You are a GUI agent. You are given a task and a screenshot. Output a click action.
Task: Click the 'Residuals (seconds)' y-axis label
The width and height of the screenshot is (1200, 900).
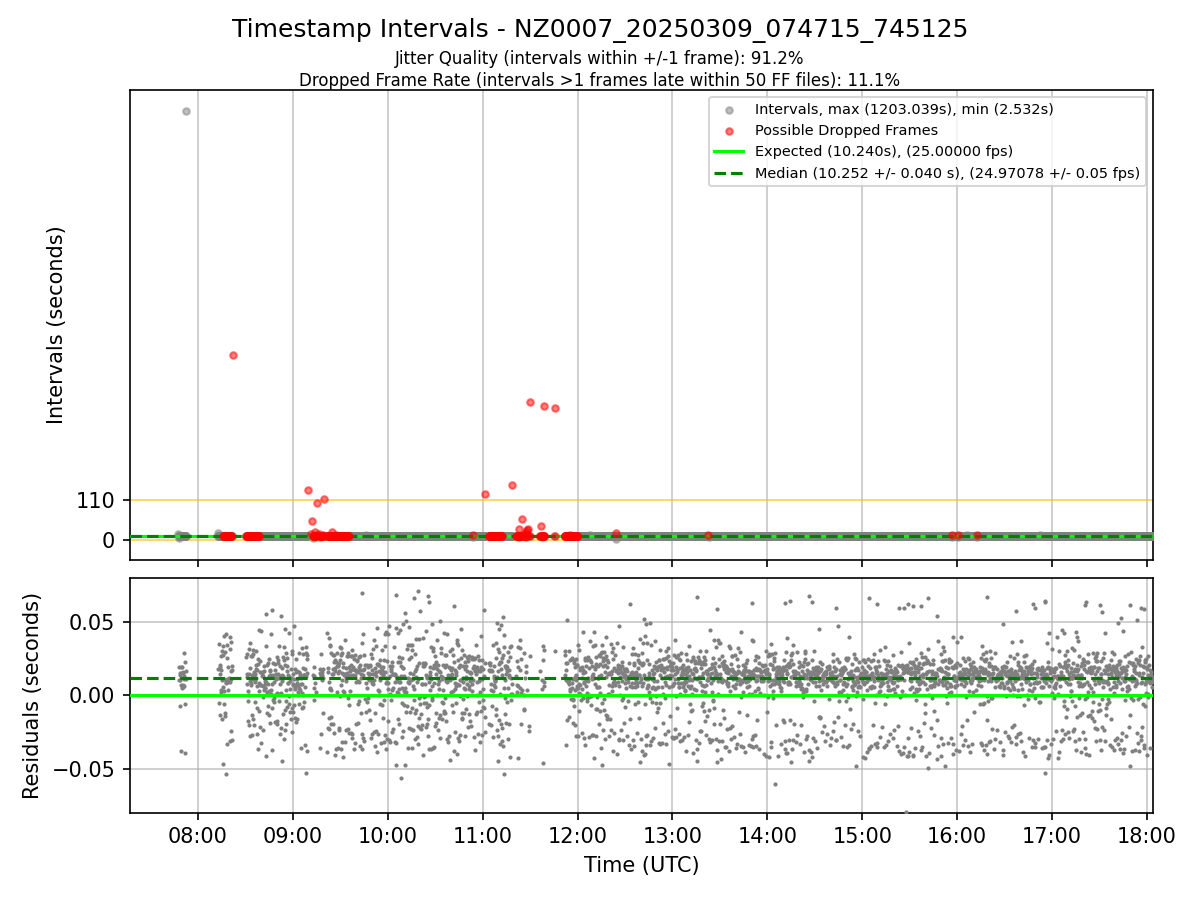click(x=32, y=696)
